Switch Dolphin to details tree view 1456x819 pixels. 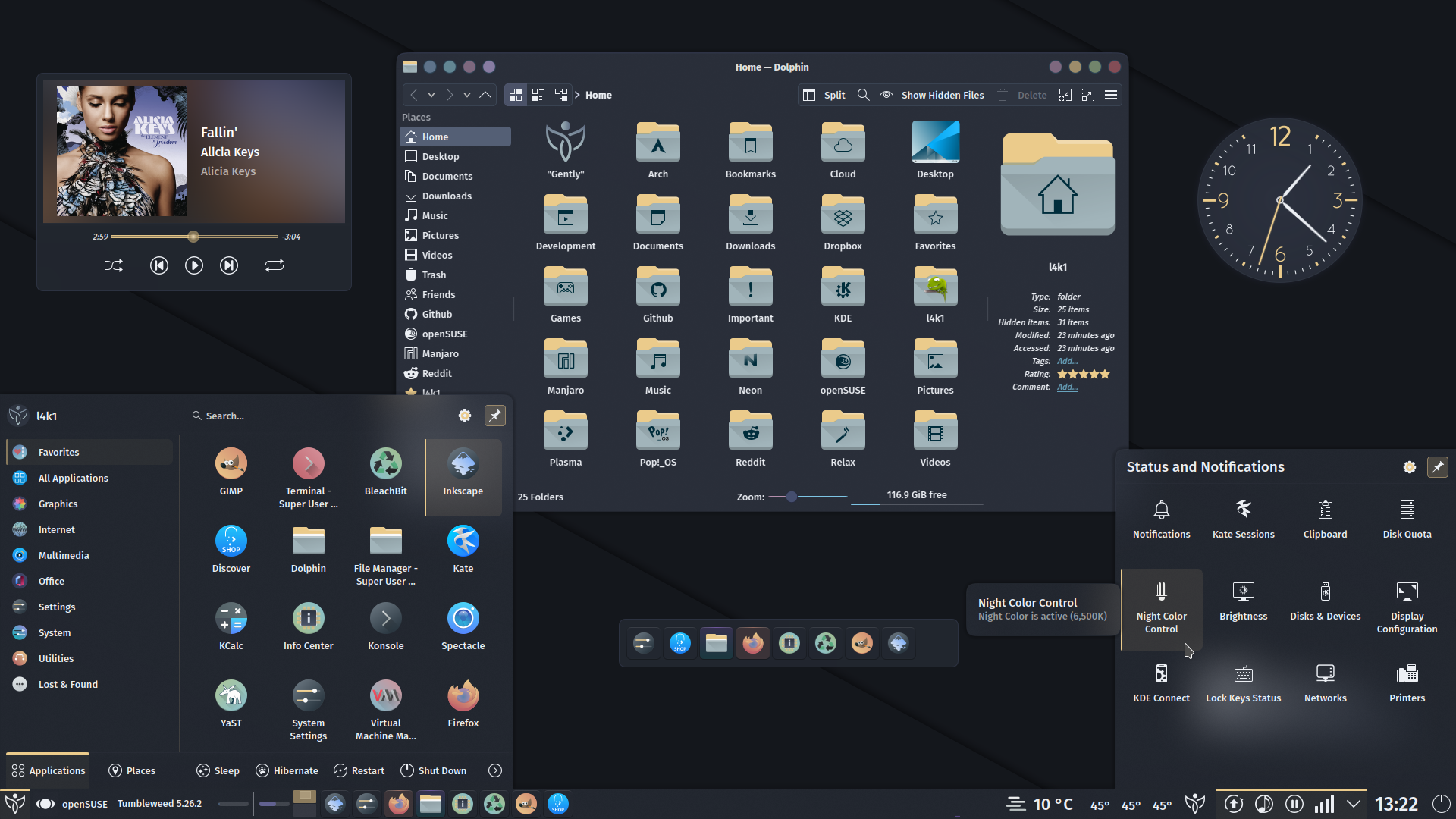pyautogui.click(x=561, y=95)
